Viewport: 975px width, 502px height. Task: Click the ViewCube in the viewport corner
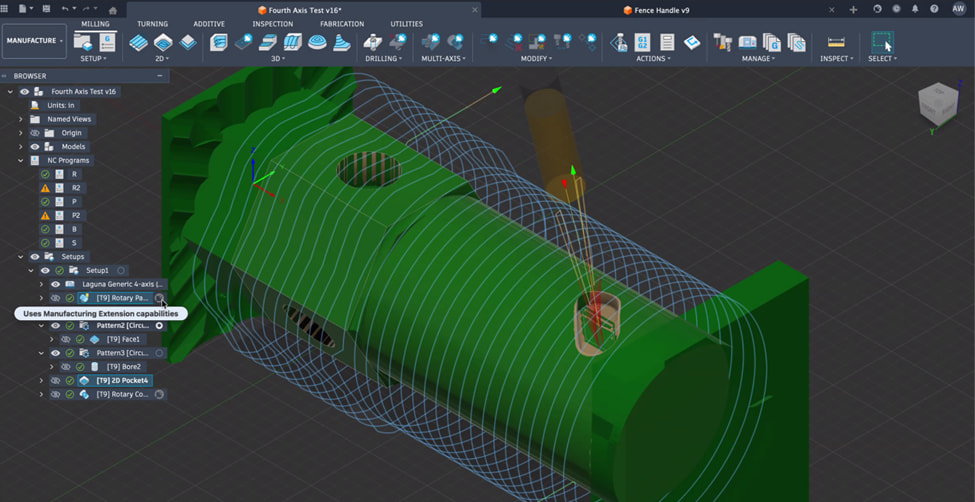pos(936,104)
